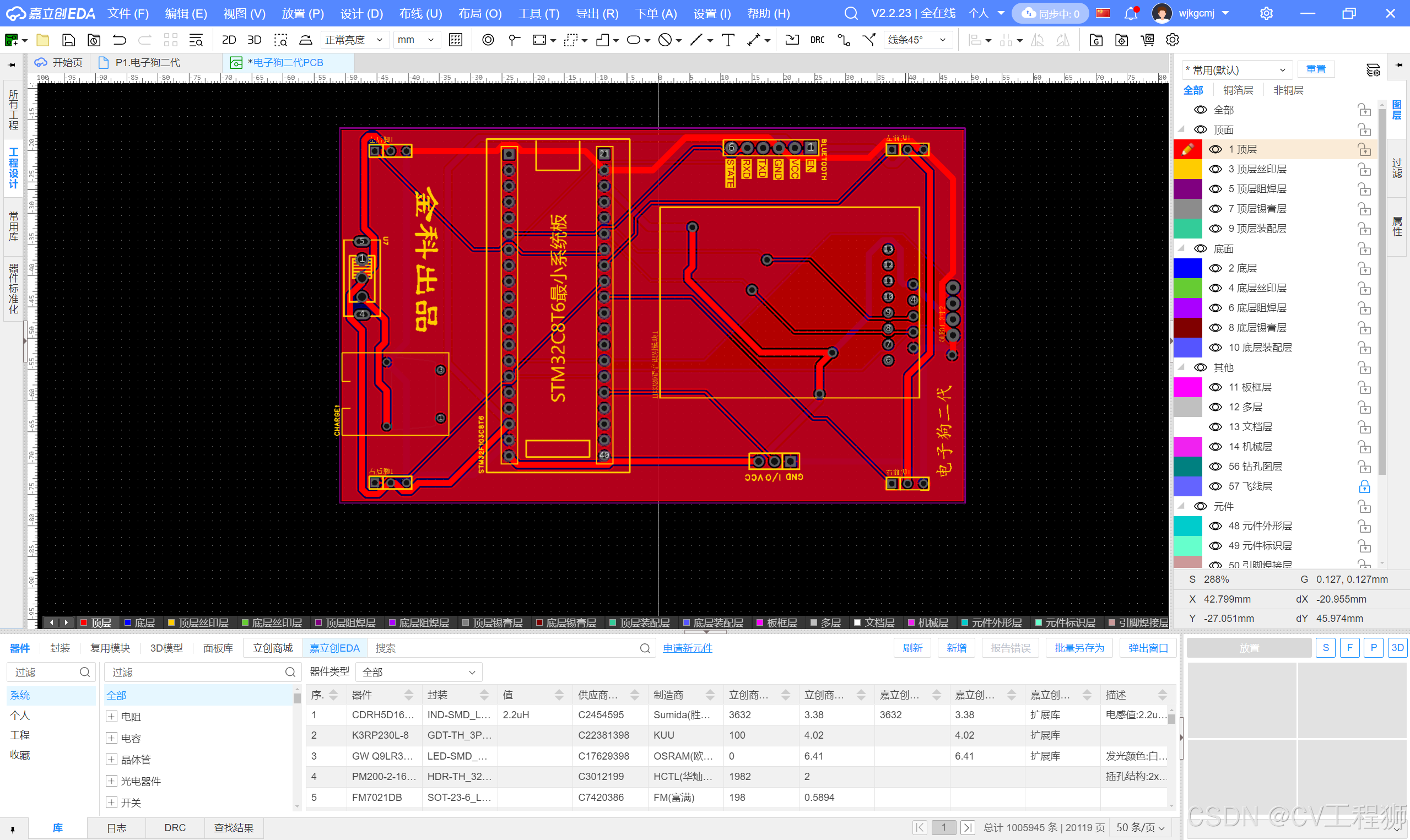Select the line drawing tool
This screenshot has width=1410, height=840.
point(696,40)
